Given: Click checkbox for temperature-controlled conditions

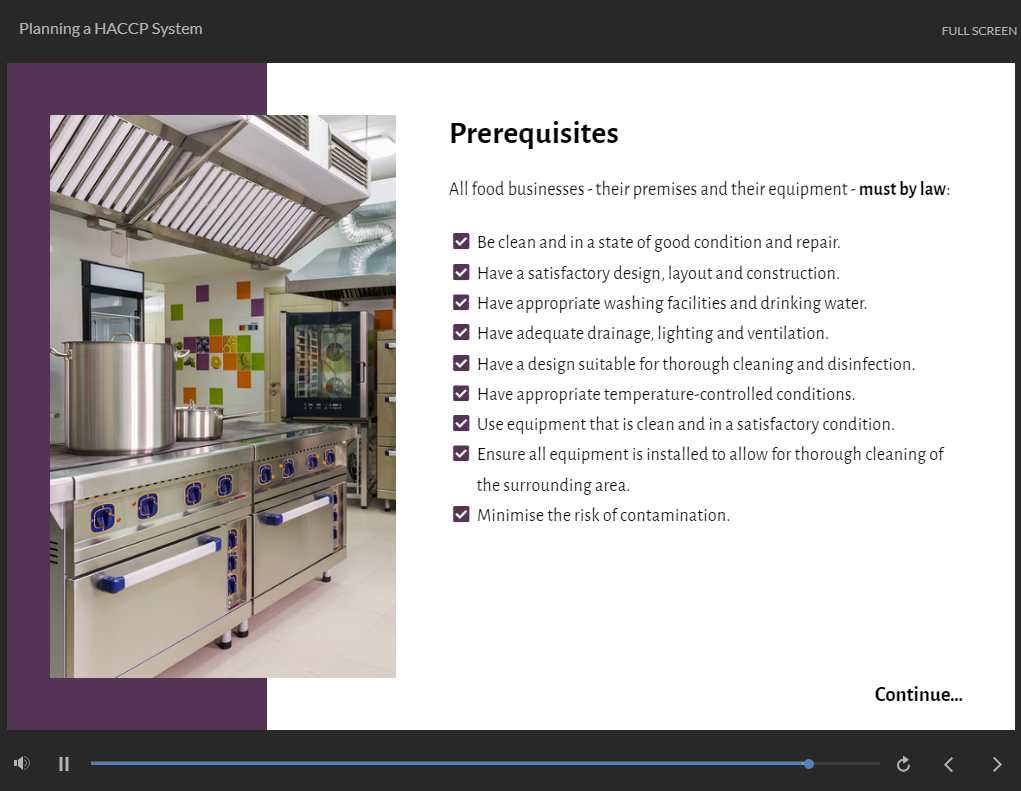Looking at the screenshot, I should tap(461, 393).
